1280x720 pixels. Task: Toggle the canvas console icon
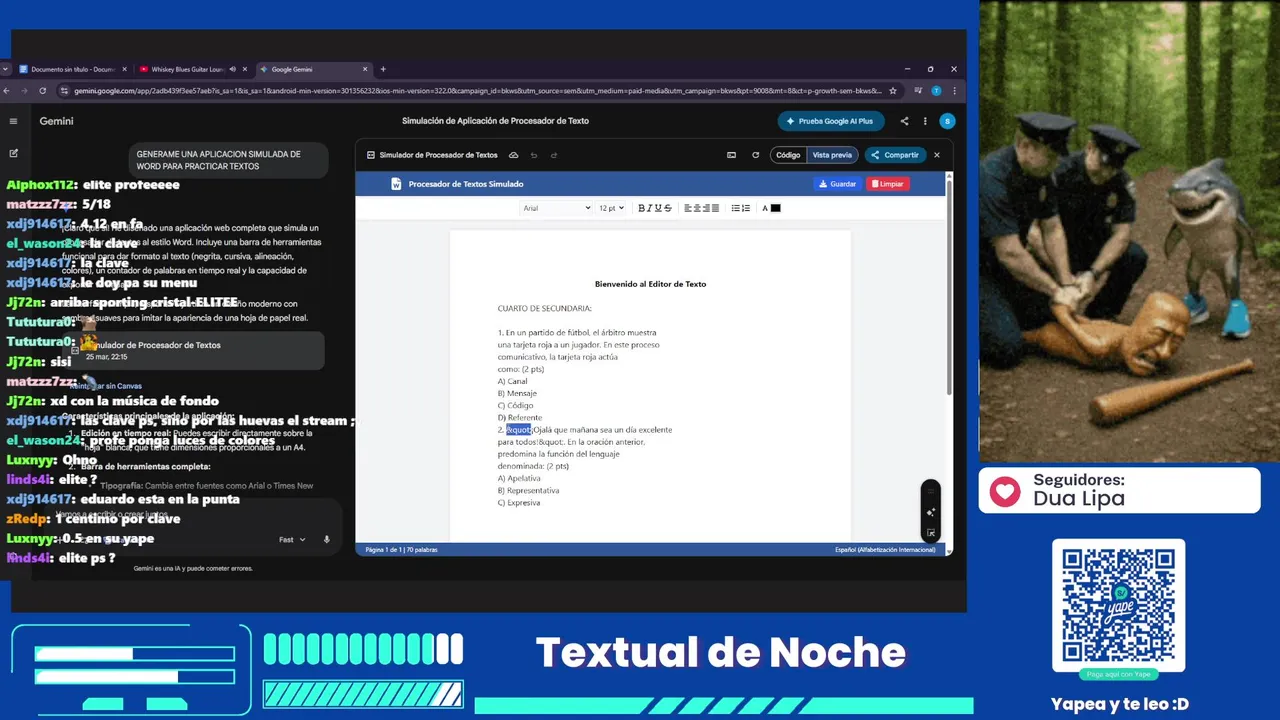[731, 155]
